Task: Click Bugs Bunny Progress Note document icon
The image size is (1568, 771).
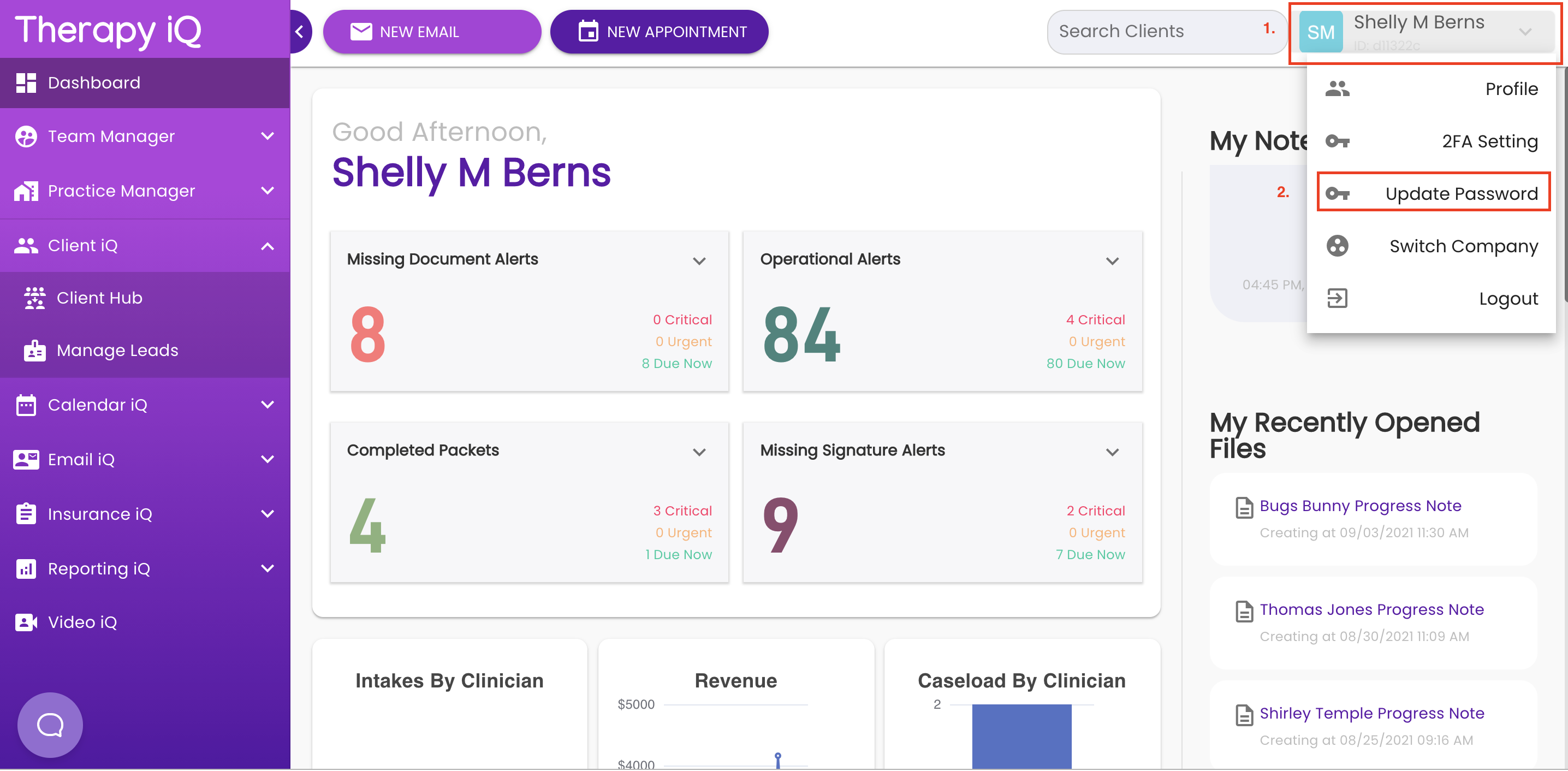Action: click(1244, 507)
